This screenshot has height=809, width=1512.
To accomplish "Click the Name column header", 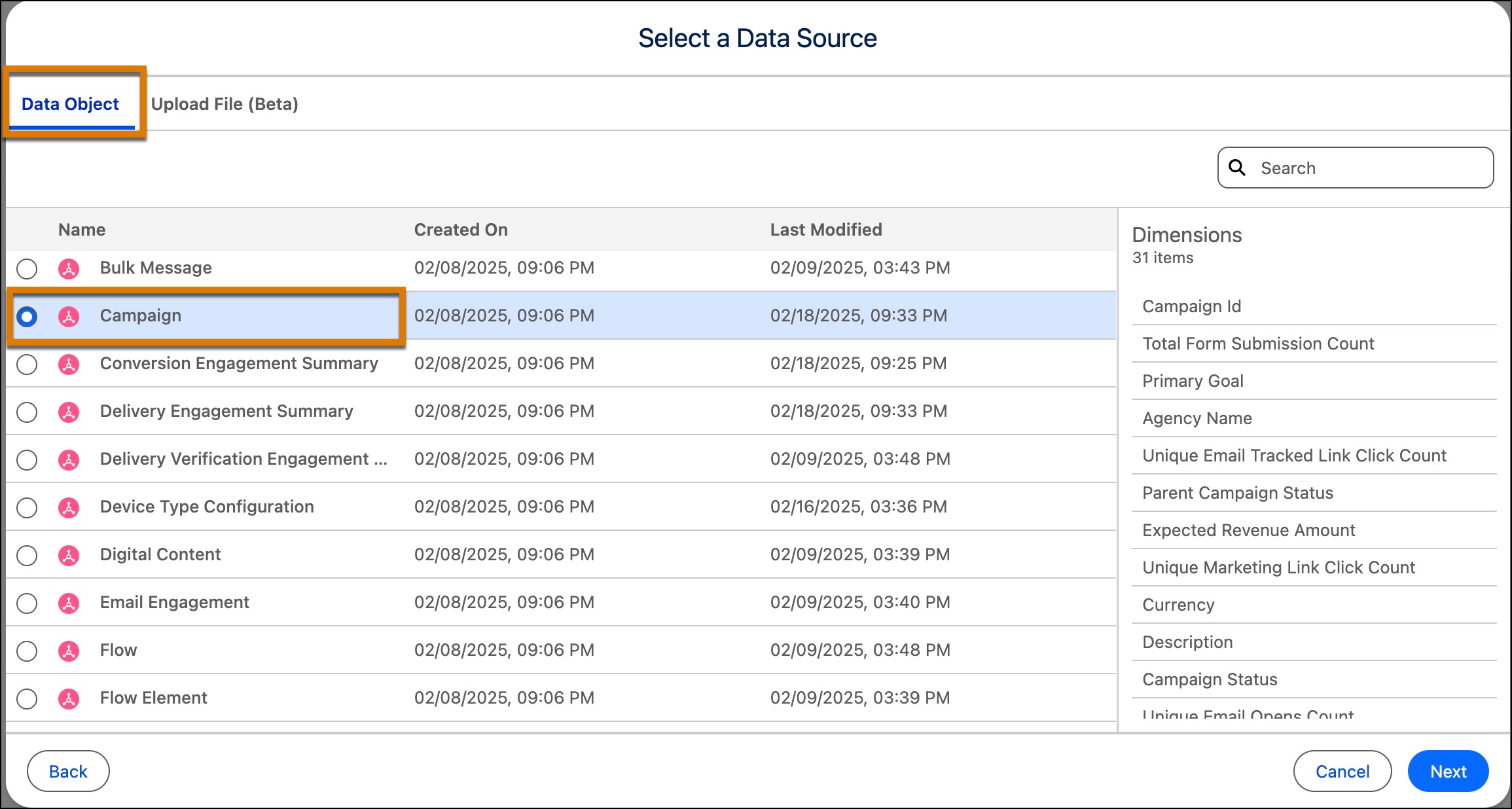I will [x=82, y=230].
